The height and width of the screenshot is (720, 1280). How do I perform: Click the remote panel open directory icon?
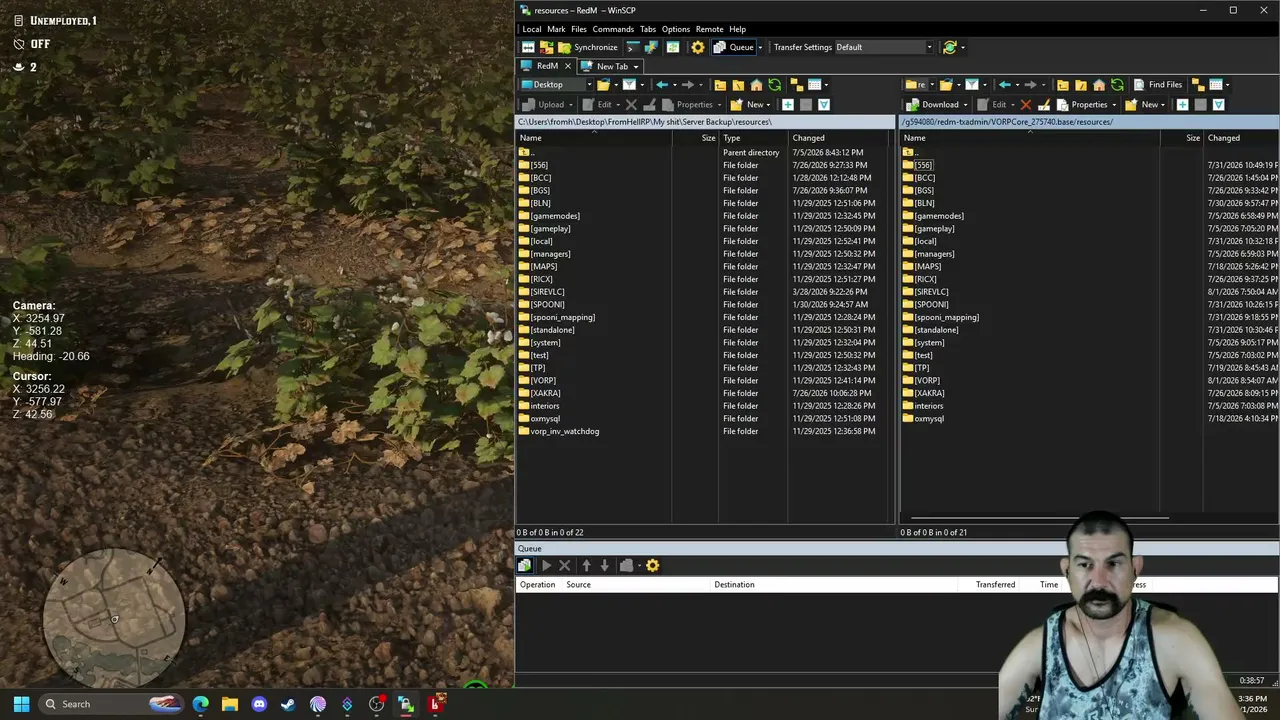coord(945,85)
